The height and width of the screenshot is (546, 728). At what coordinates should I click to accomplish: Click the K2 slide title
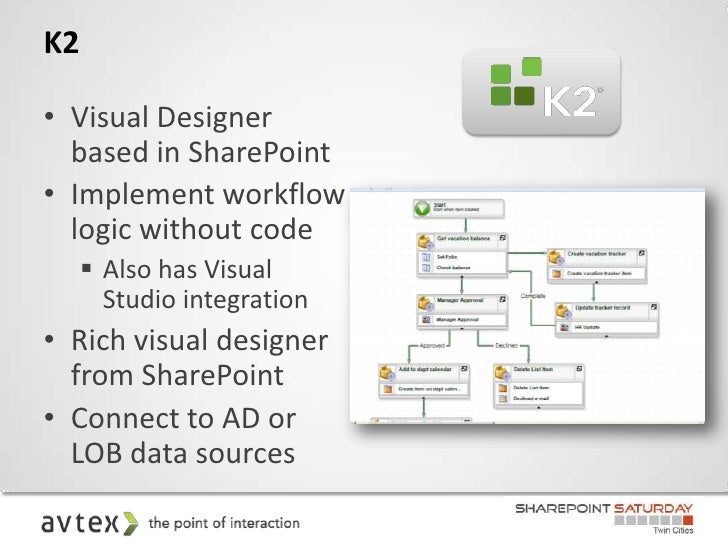61,43
